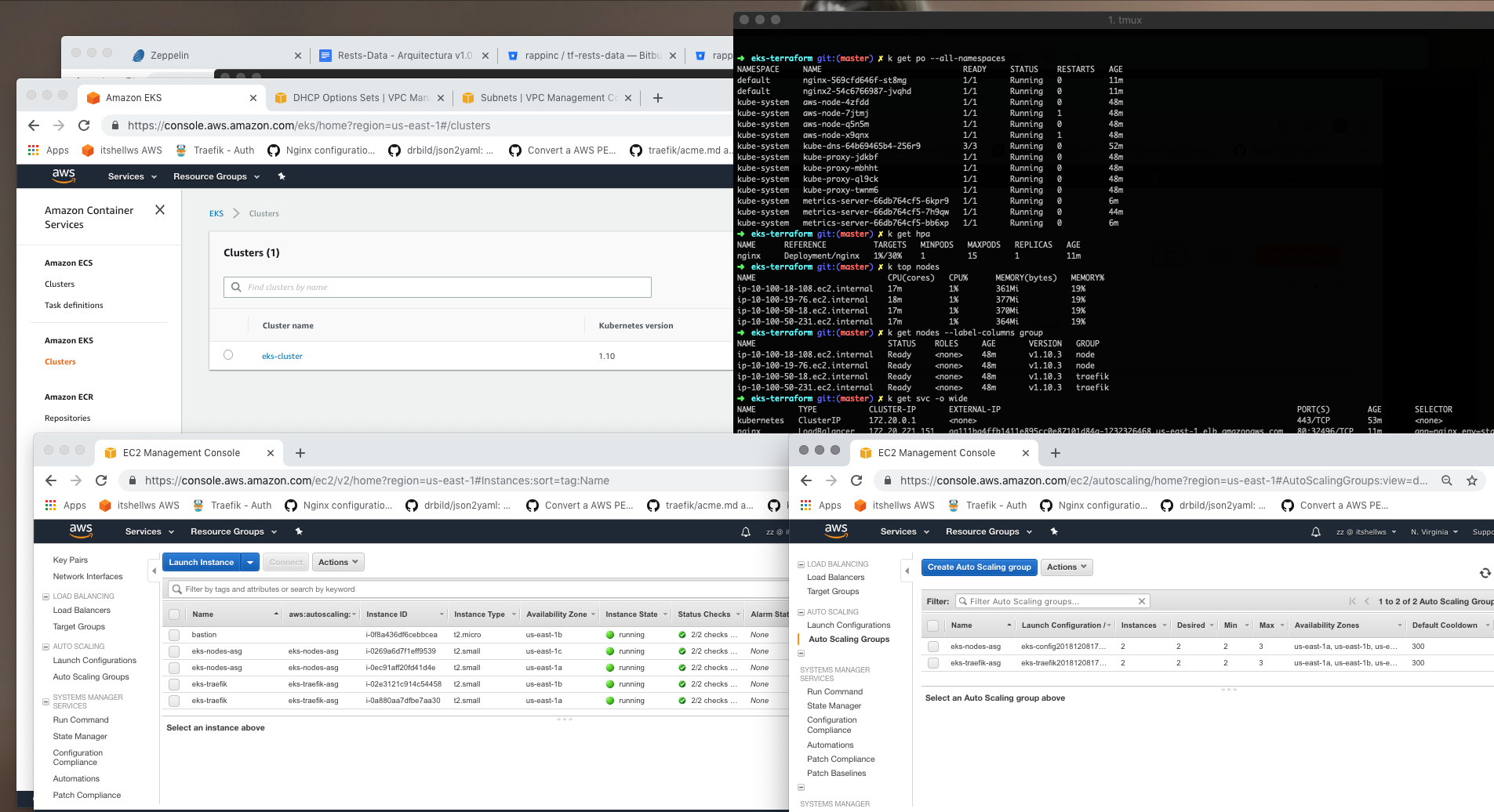Viewport: 1494px width, 812px height.
Task: Open Repositories under Amazon ECR
Action: [x=67, y=418]
